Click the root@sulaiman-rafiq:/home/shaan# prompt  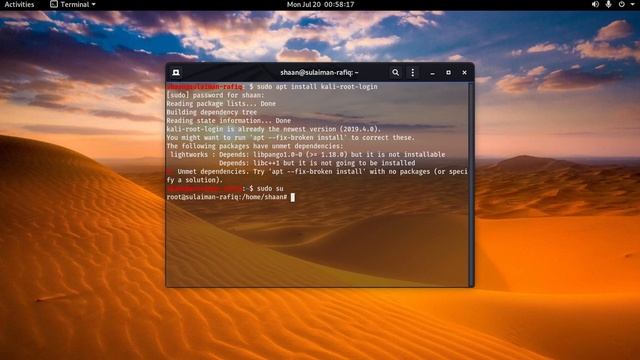coord(227,197)
